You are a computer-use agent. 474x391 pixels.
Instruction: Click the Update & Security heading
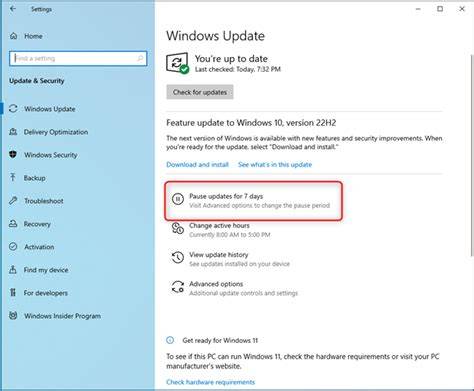click(37, 81)
